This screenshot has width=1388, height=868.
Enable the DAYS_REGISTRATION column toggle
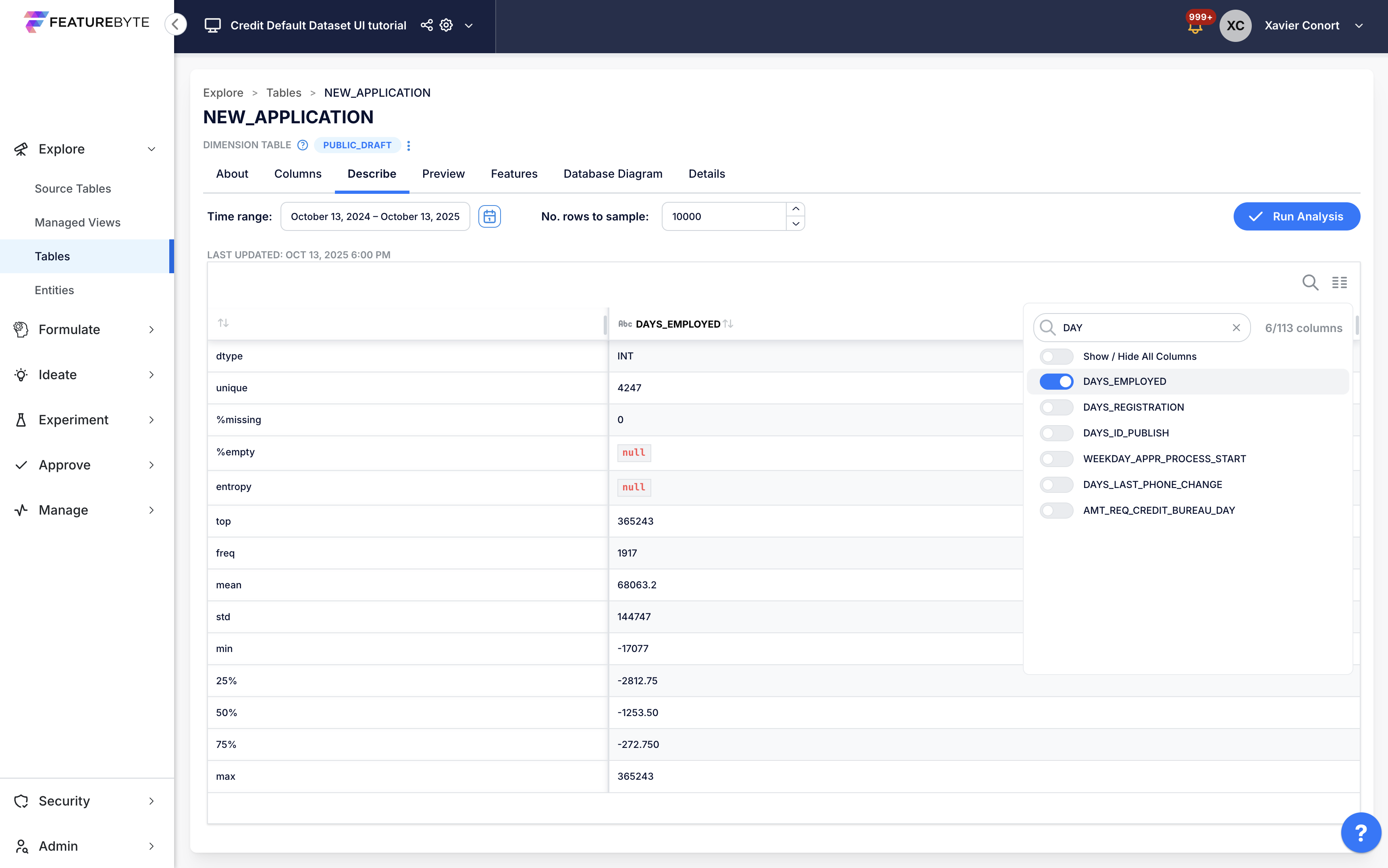[1056, 407]
